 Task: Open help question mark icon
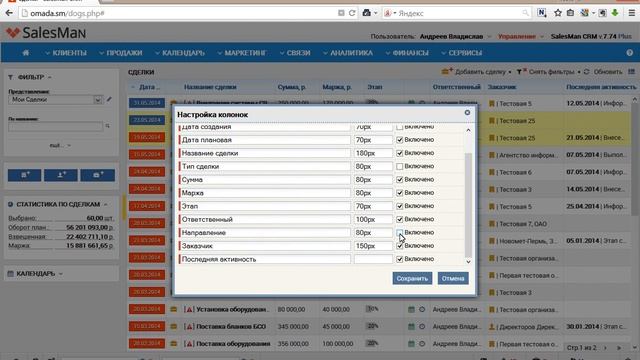click(630, 53)
